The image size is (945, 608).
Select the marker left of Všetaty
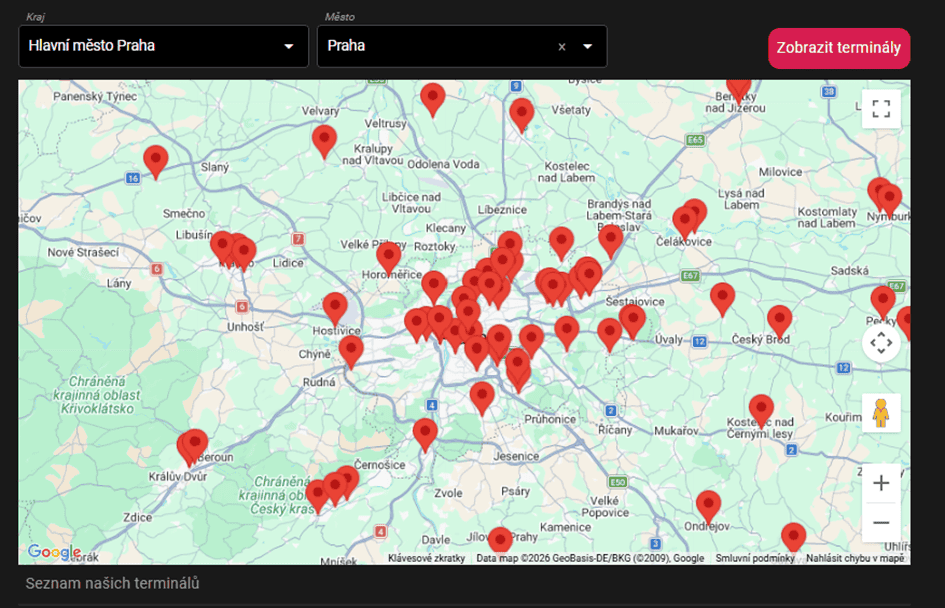point(522,116)
